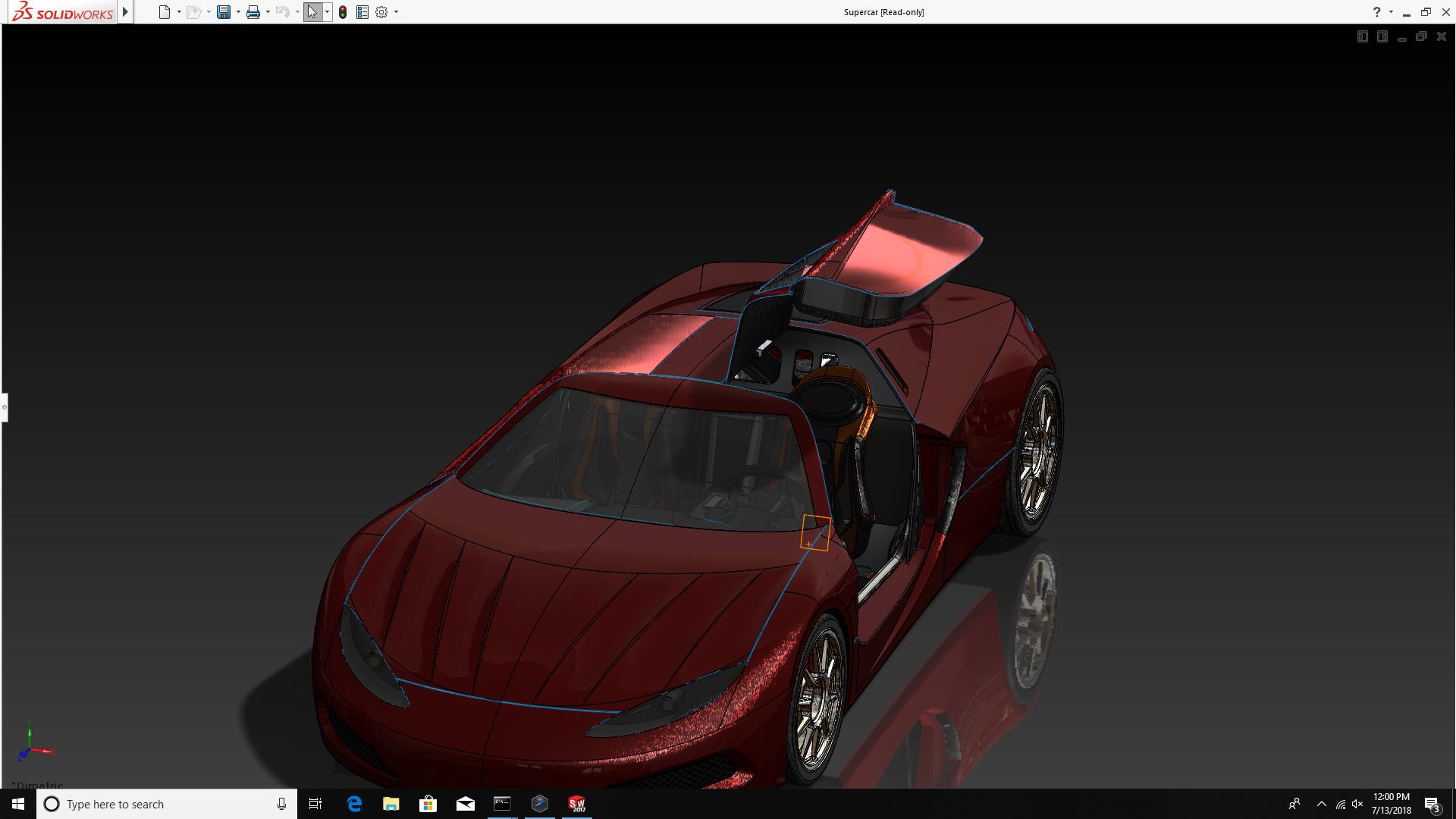
Task: Open the Windows Start button
Action: click(18, 804)
